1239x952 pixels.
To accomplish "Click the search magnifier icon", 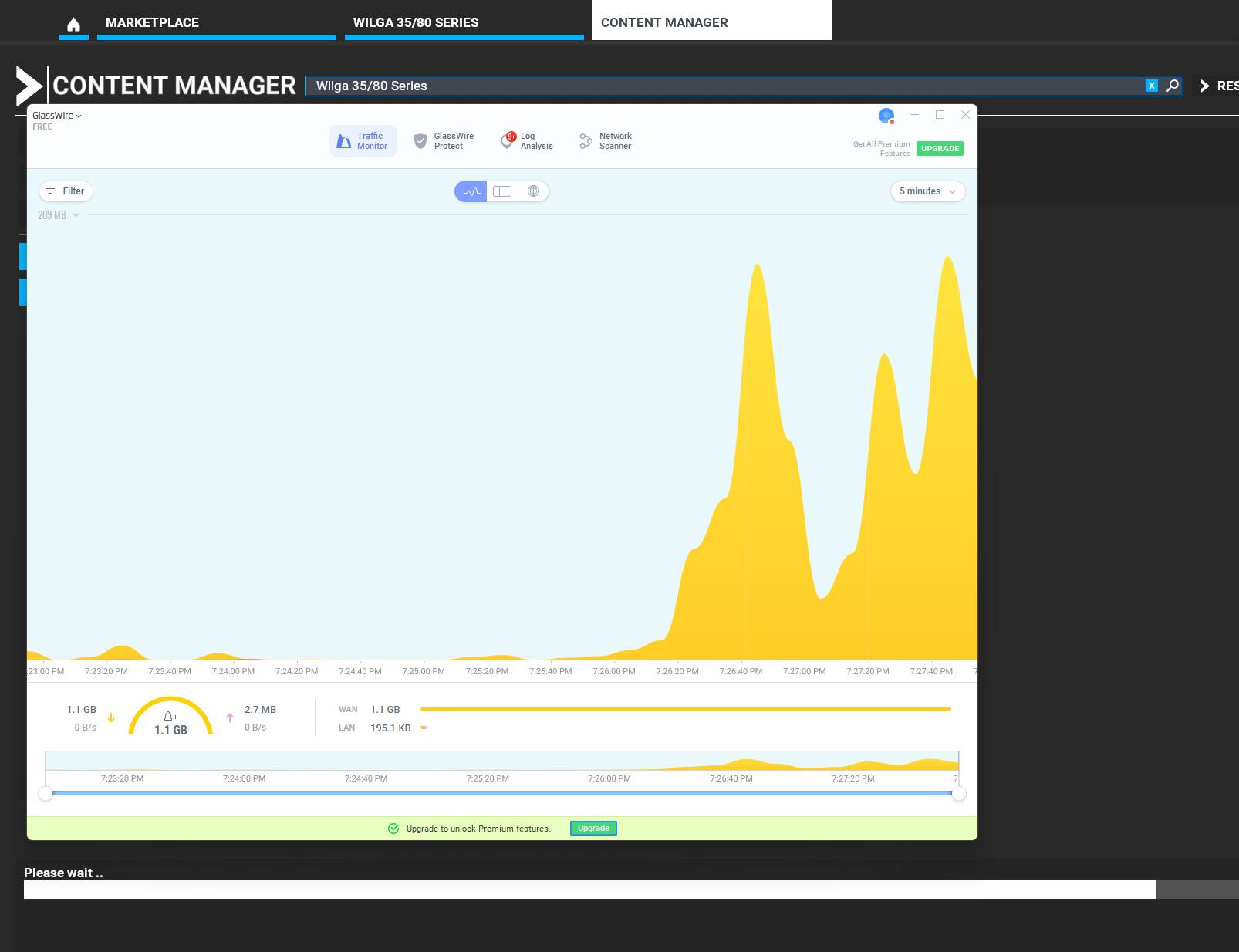I will [1173, 86].
